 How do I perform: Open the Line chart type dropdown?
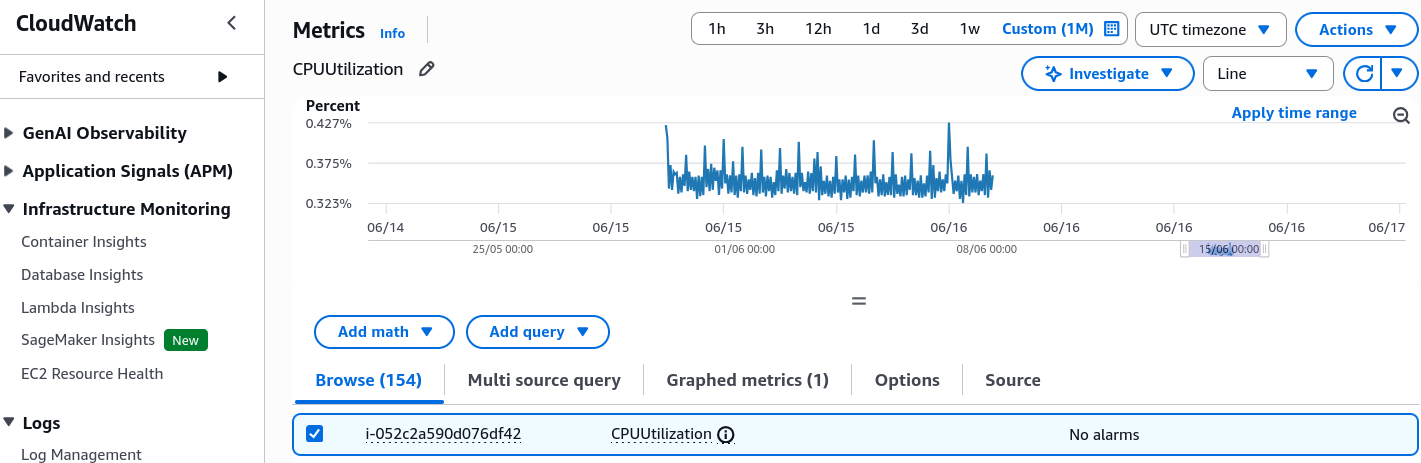(1268, 73)
